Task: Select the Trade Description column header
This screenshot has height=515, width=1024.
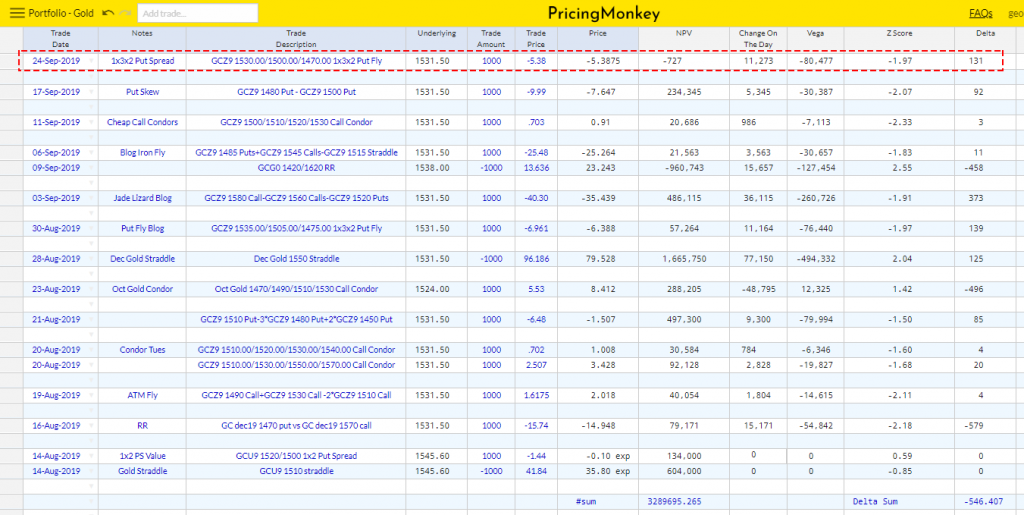Action: 296,39
